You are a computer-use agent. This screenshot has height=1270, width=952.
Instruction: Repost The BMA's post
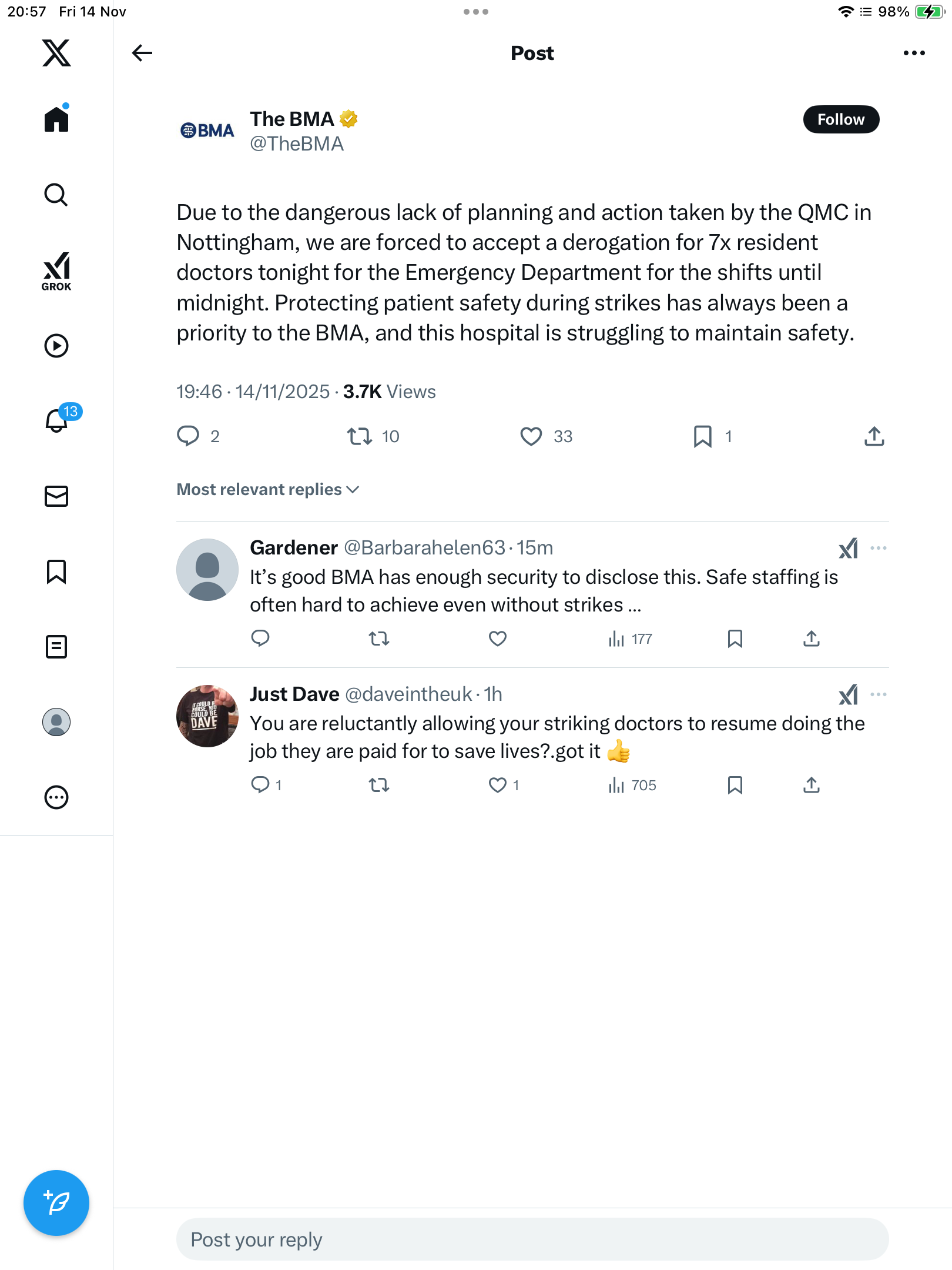pos(359,436)
